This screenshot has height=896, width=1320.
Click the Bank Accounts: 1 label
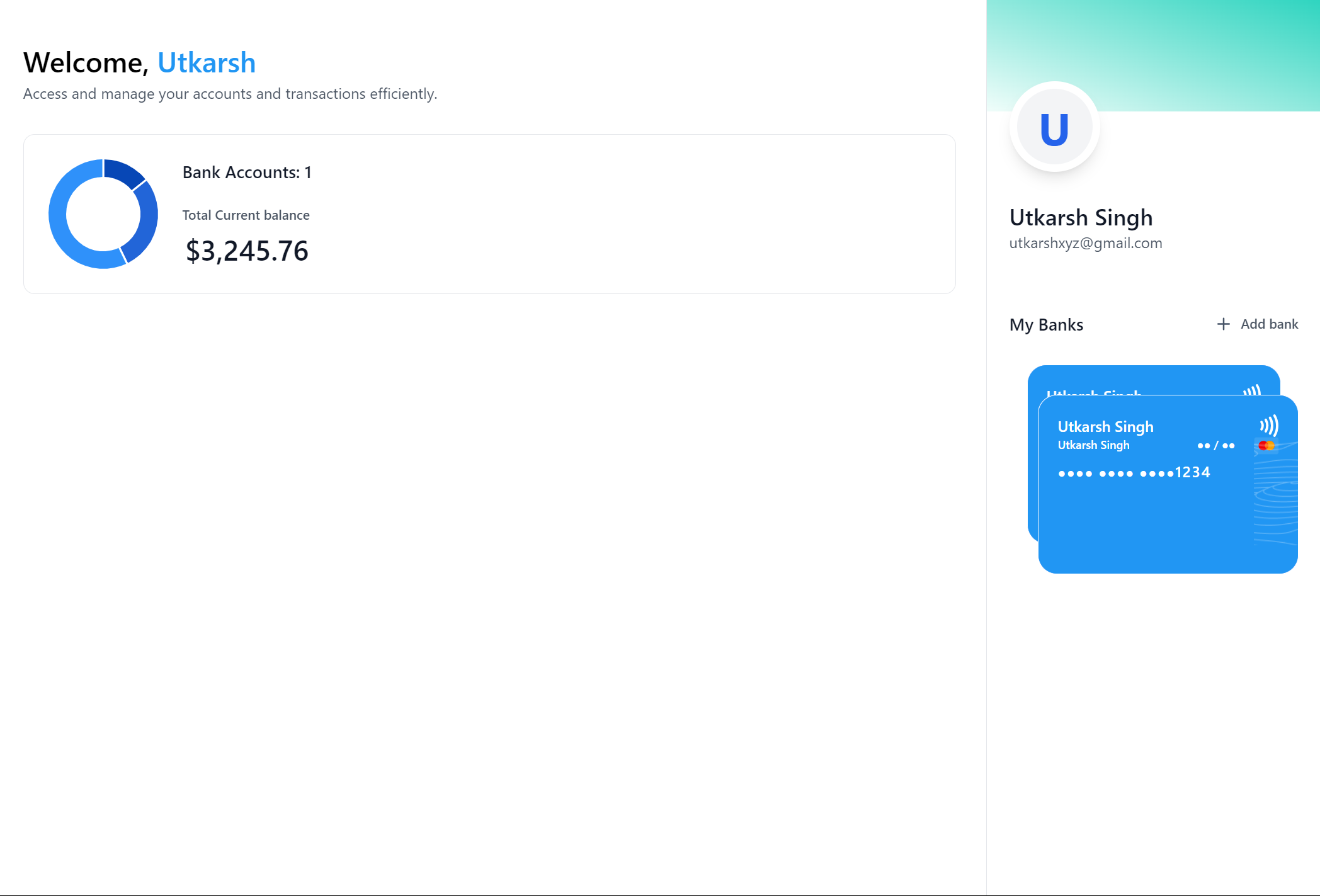pos(247,173)
